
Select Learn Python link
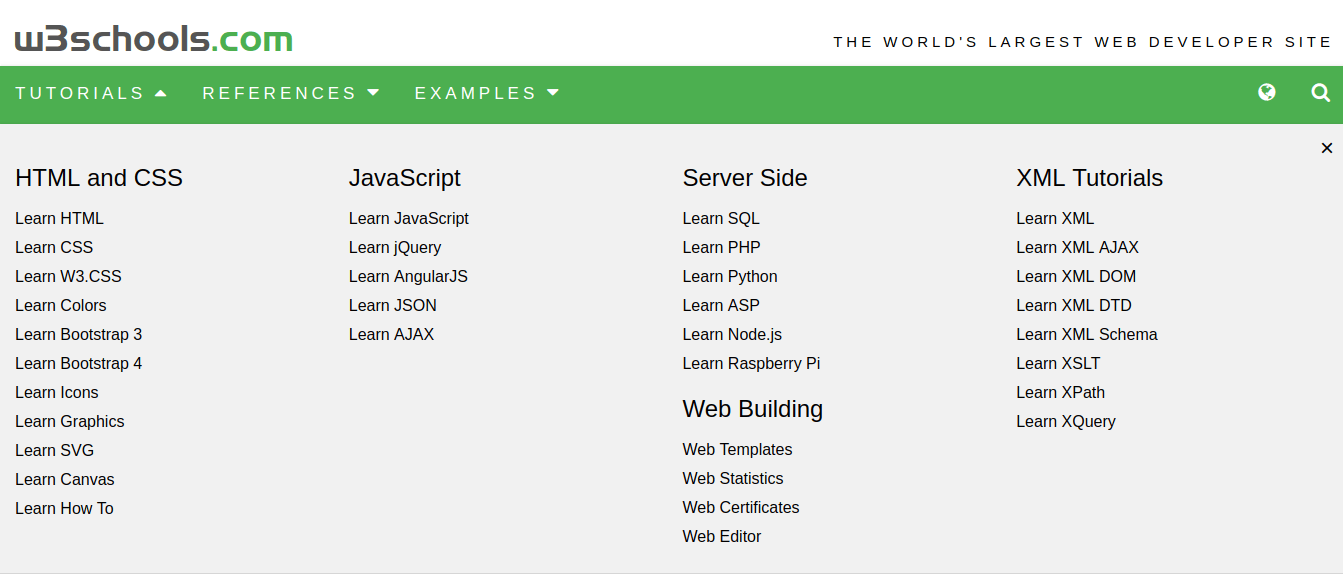tap(730, 276)
